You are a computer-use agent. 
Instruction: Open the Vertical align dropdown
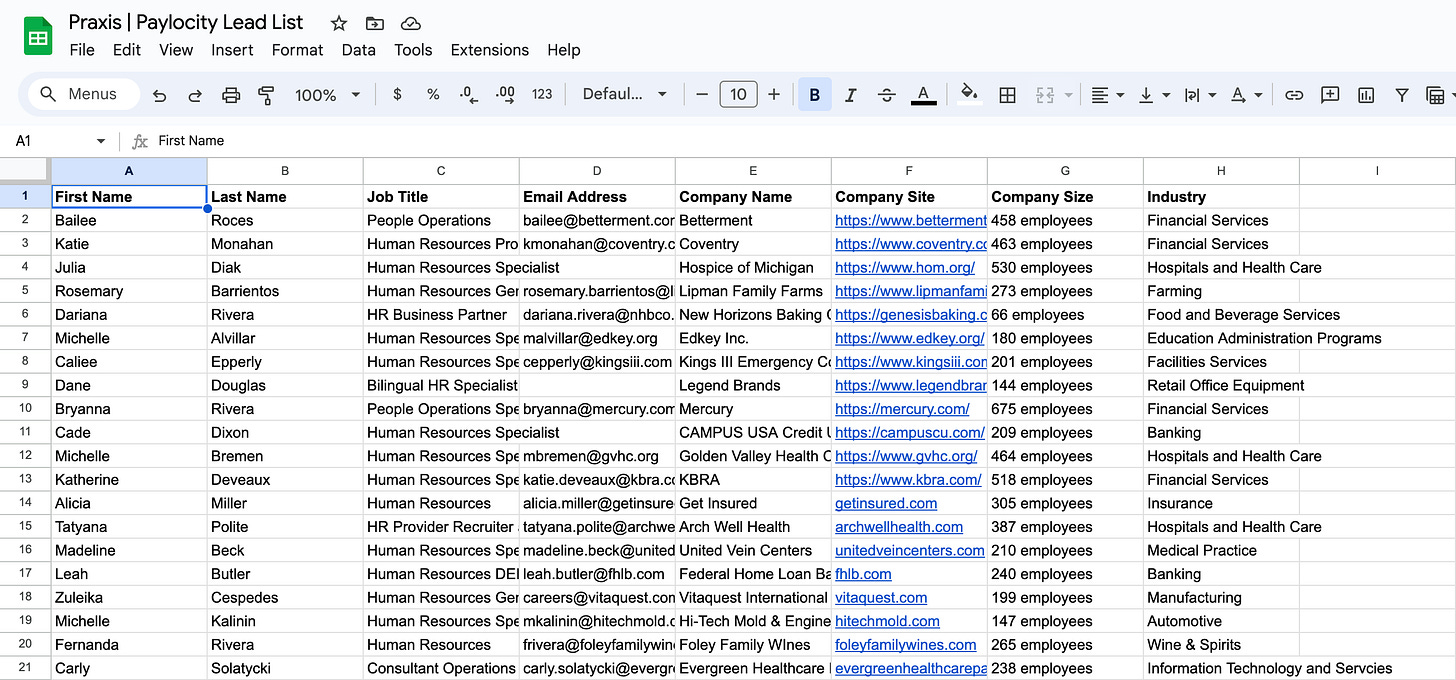[1153, 95]
